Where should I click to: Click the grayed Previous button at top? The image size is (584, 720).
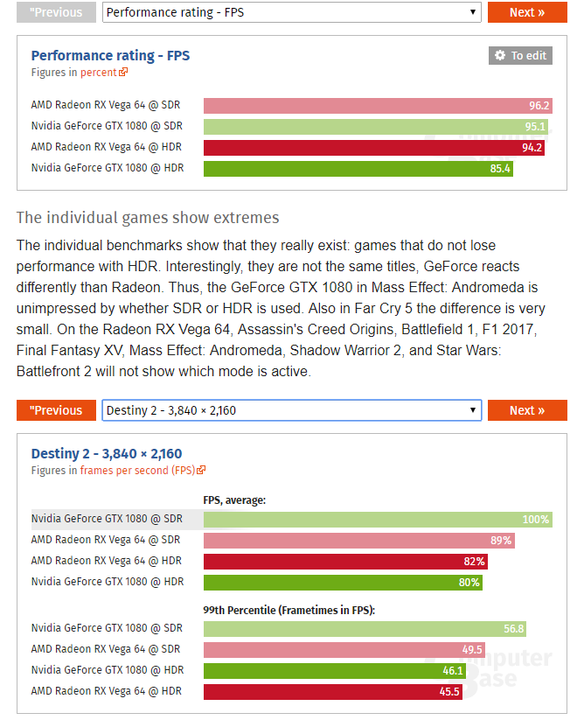coord(56,12)
